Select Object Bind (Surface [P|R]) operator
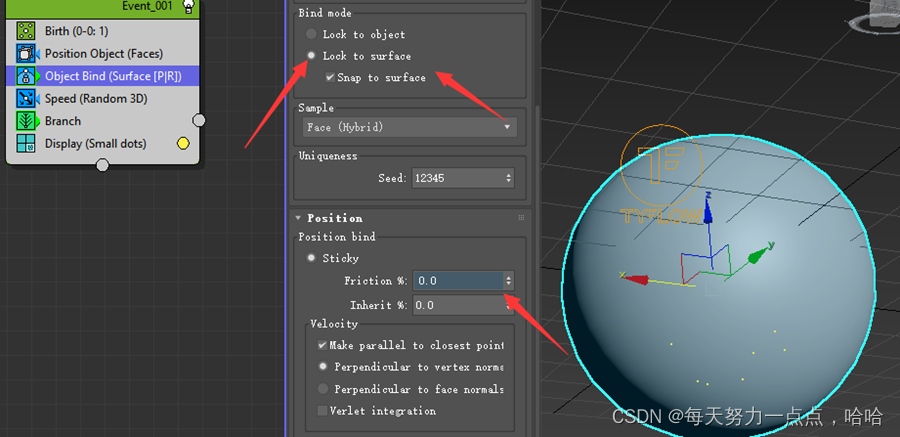 point(103,76)
